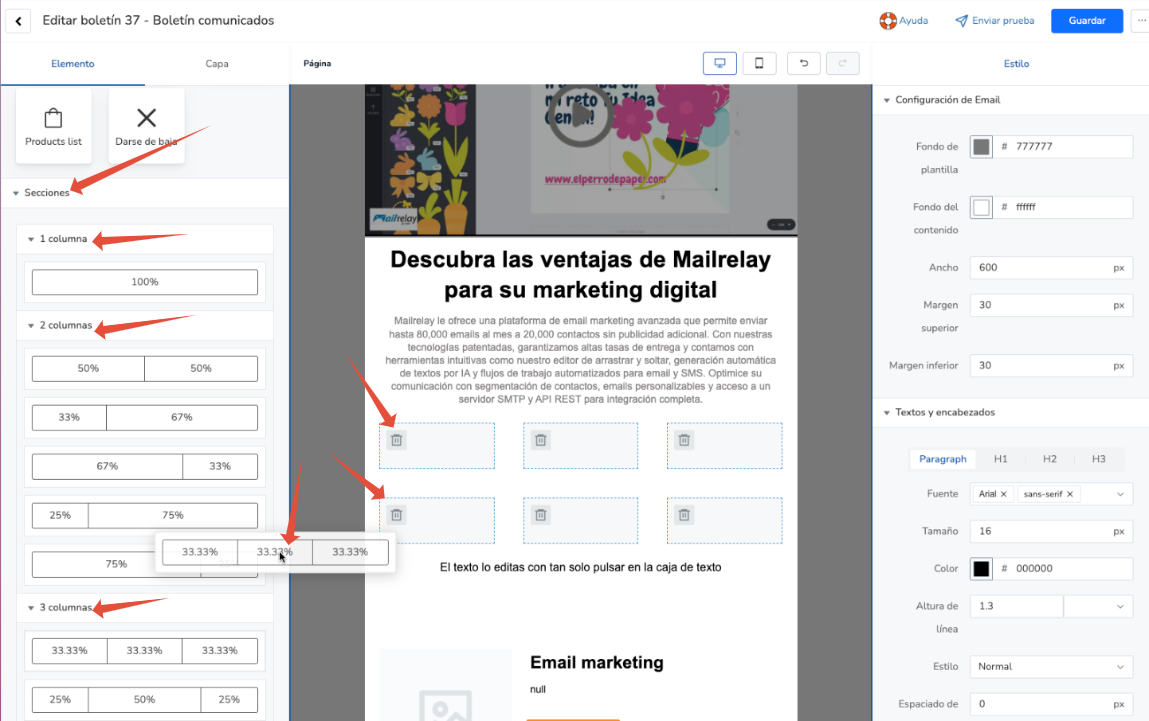Screen dimensions: 1149x721
Task: Play the video thumbnail in the email
Action: tap(580, 115)
